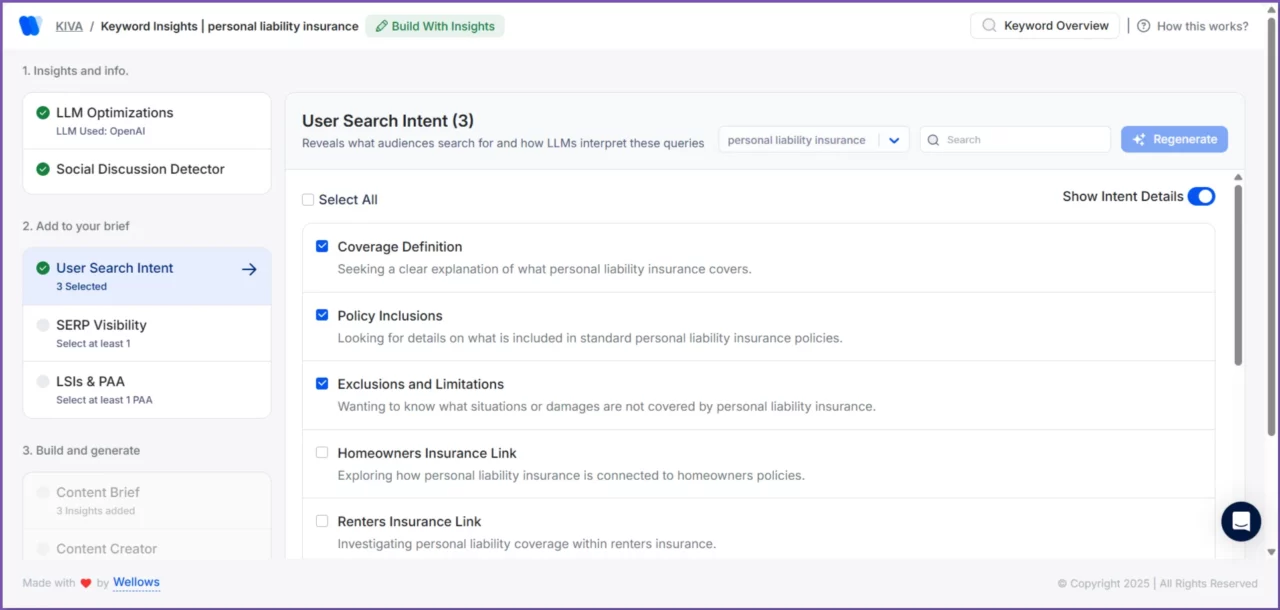The image size is (1280, 610).
Task: Click the heart icon in Made with footer
Action: click(85, 582)
